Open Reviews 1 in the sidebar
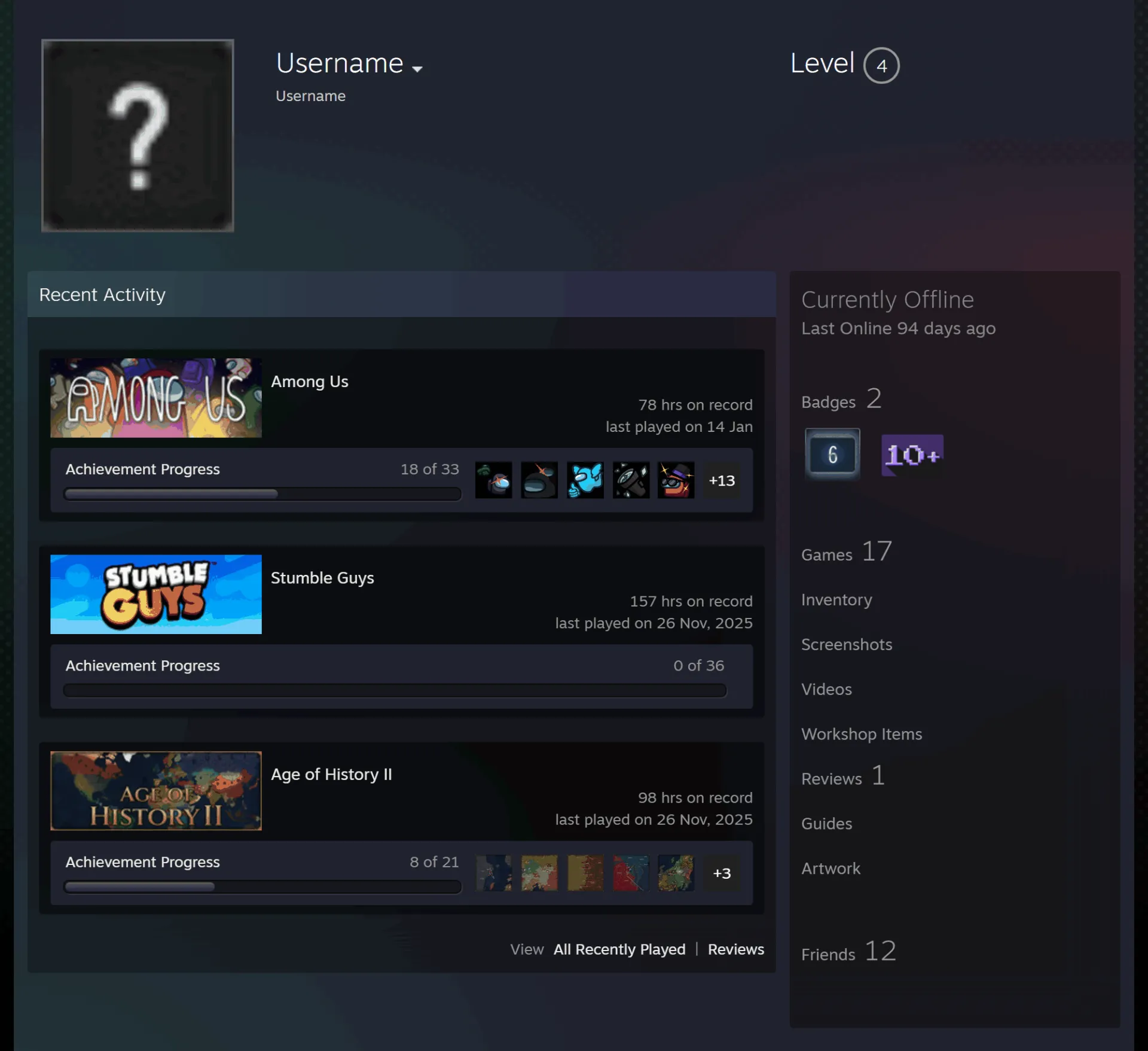 [843, 776]
